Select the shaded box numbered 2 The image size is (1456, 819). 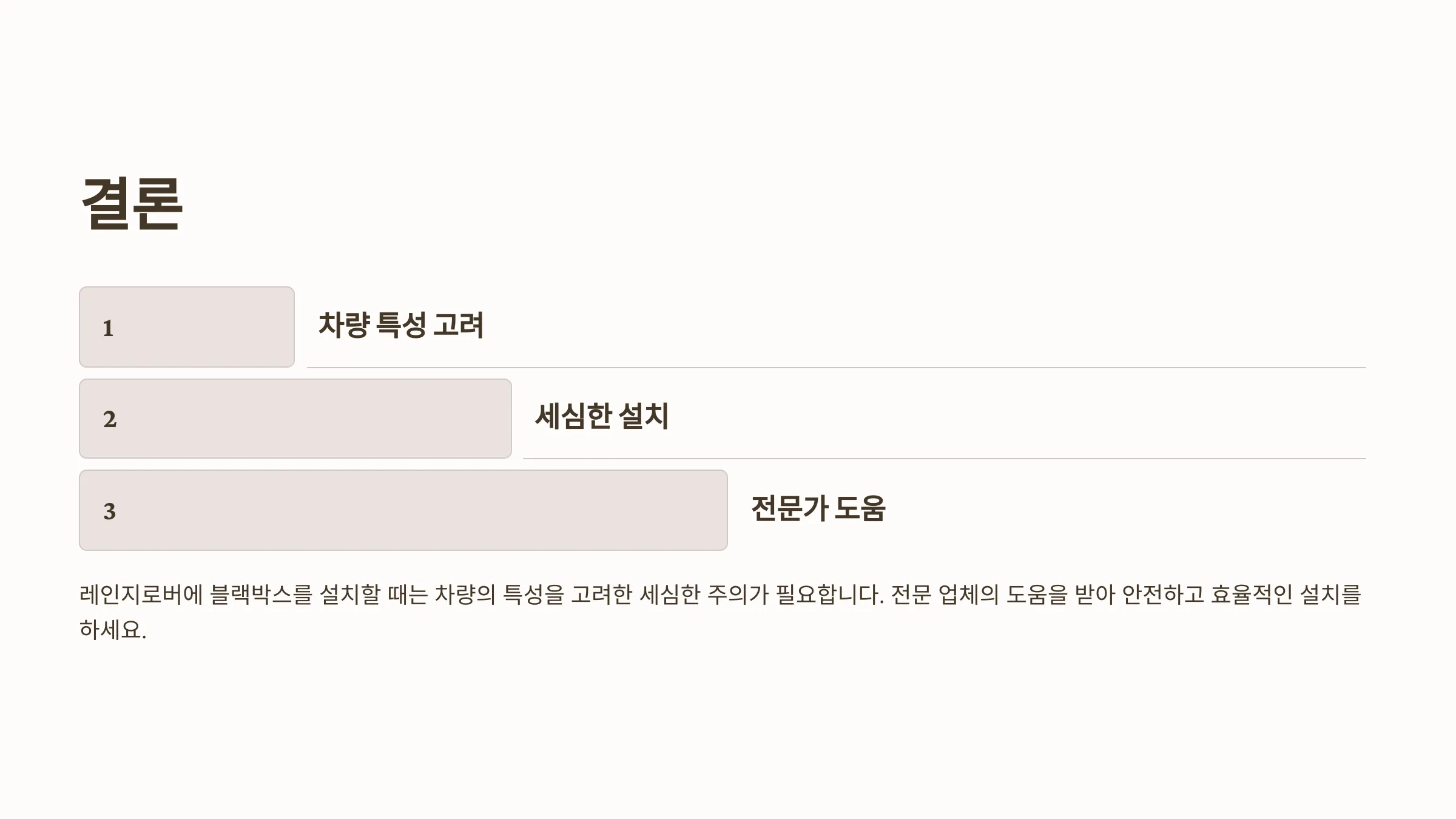[295, 419]
